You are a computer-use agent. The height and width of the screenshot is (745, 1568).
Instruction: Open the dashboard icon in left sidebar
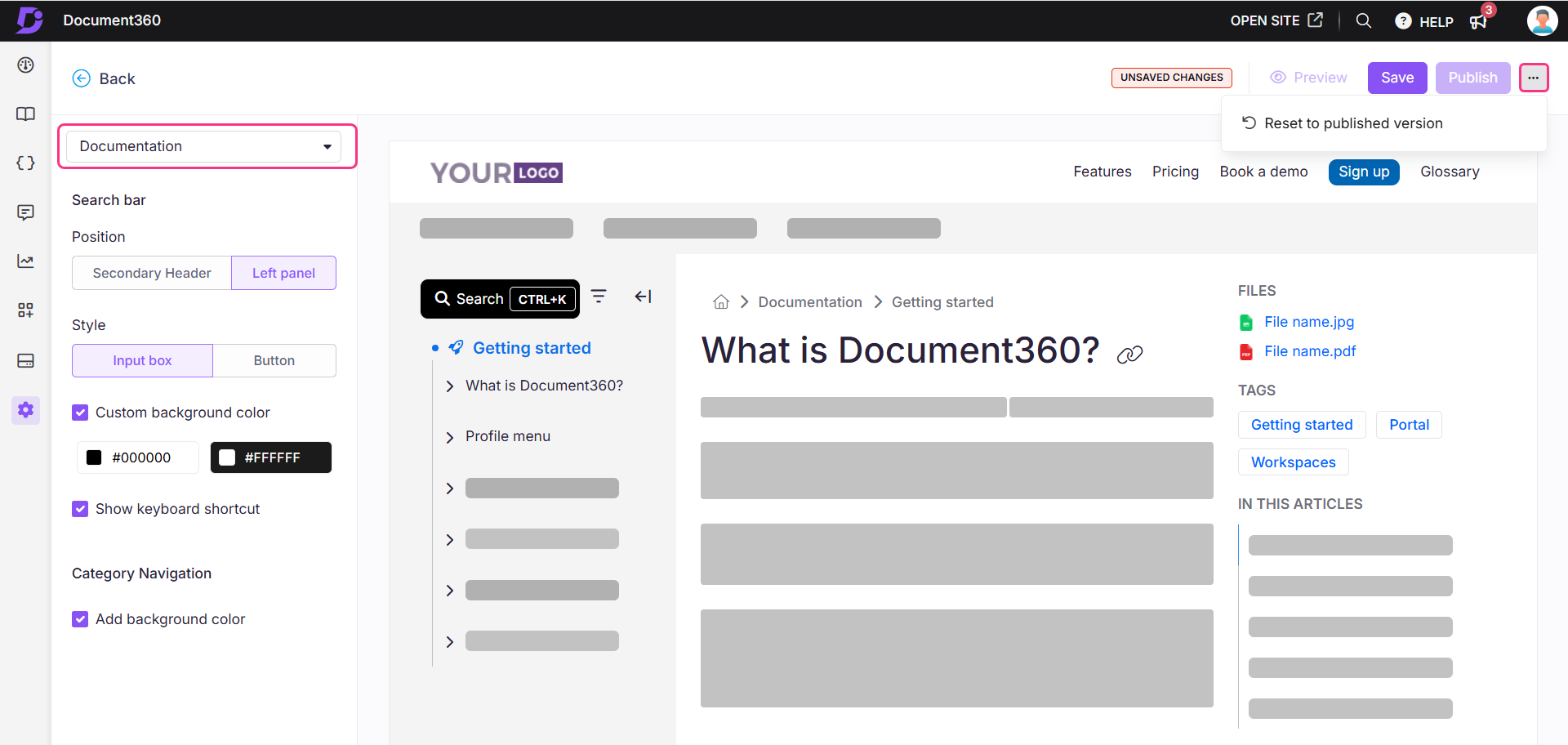[x=25, y=65]
